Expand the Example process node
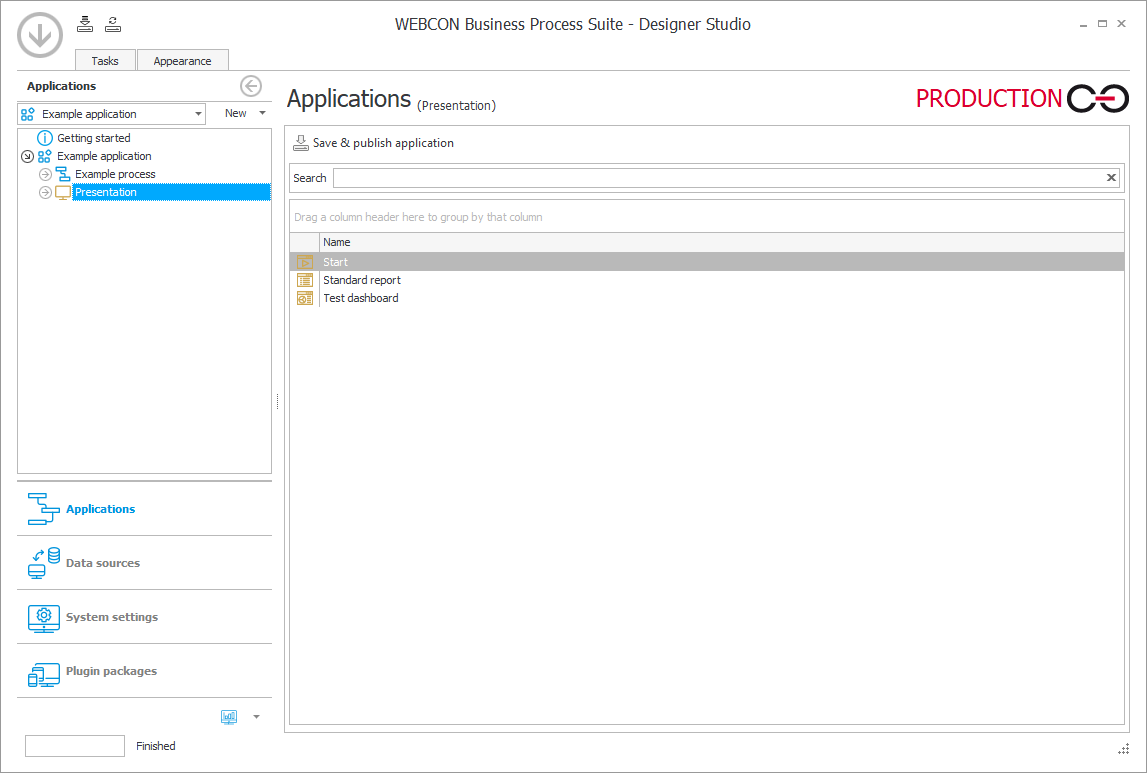1147x773 pixels. tap(45, 174)
